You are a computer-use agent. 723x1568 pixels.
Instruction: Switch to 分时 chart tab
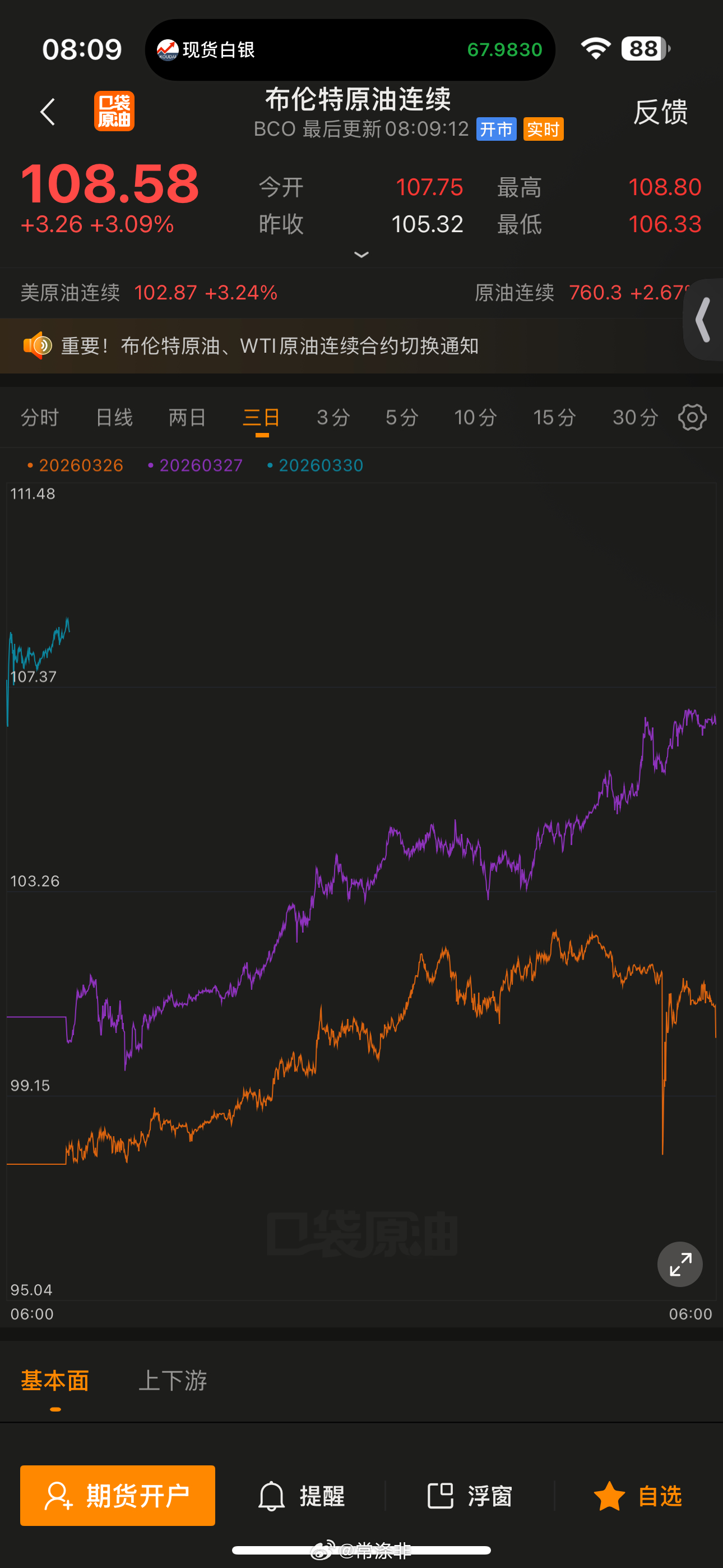point(40,418)
